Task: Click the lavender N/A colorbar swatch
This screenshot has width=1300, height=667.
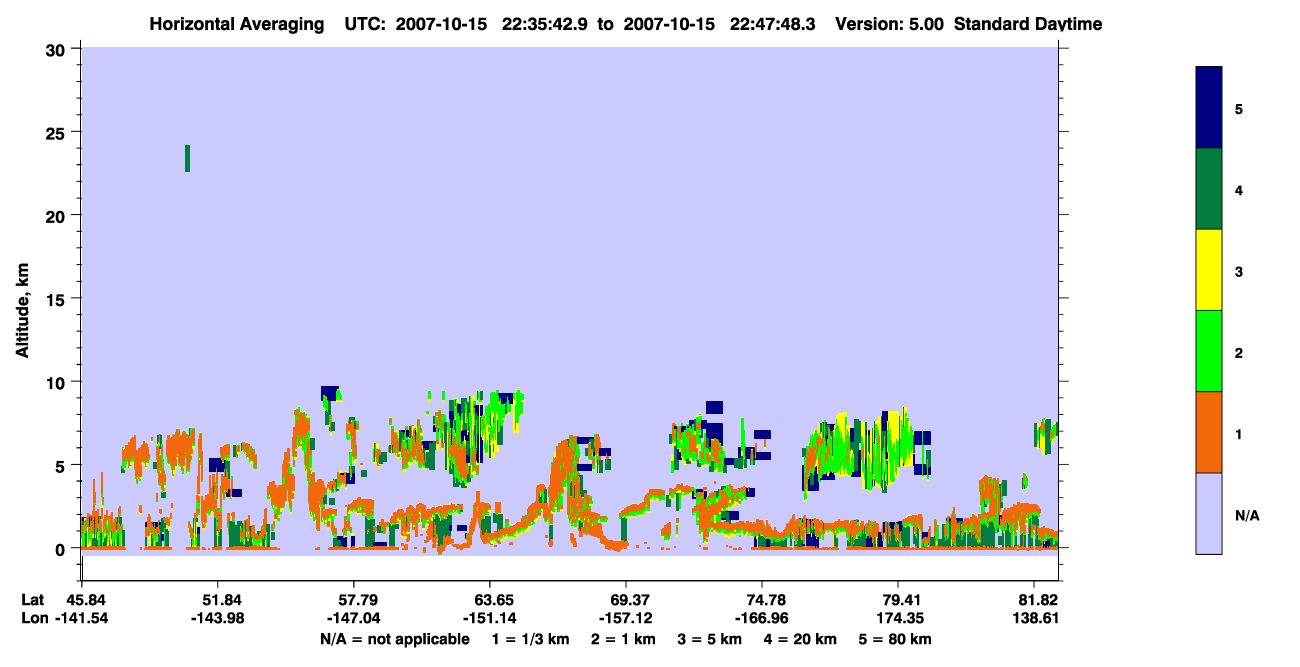Action: coord(1209,513)
